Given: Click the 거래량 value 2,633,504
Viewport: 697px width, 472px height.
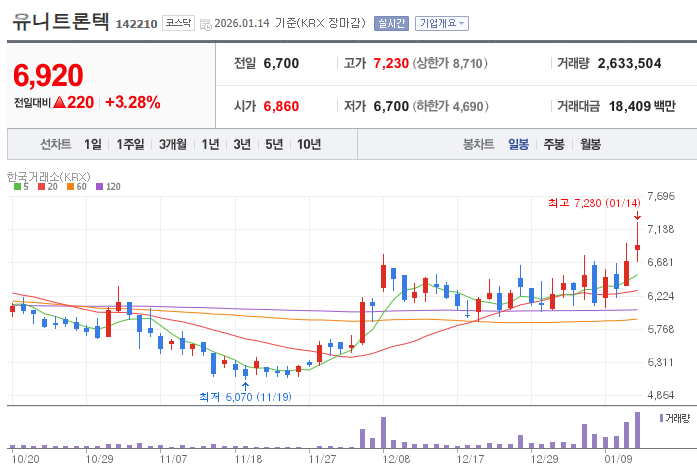Looking at the screenshot, I should click(x=629, y=64).
